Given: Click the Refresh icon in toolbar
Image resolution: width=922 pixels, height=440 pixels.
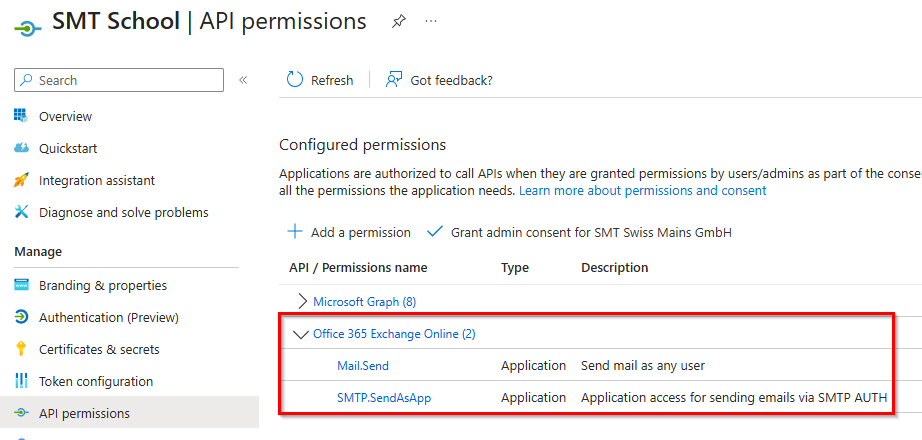Looking at the screenshot, I should click(295, 80).
